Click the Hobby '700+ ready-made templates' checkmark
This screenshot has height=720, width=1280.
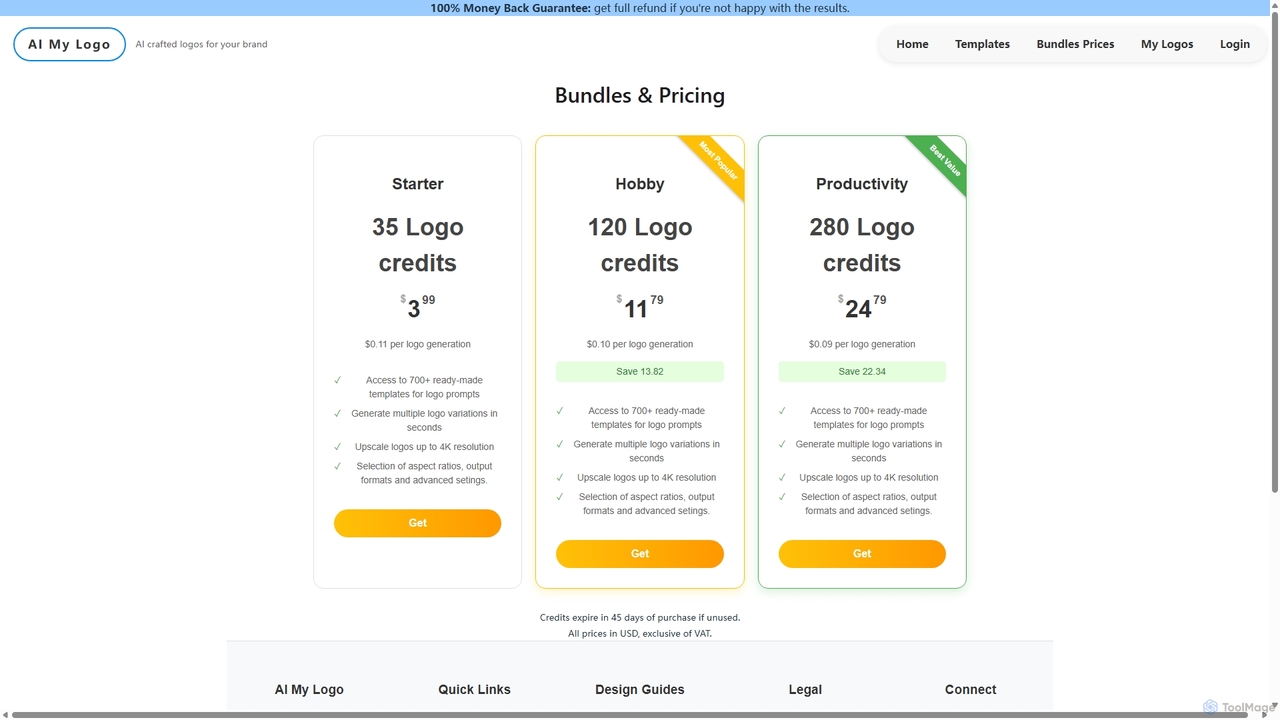point(560,411)
